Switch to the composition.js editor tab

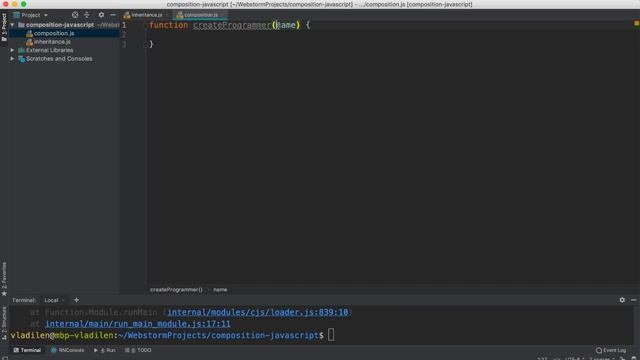point(200,15)
